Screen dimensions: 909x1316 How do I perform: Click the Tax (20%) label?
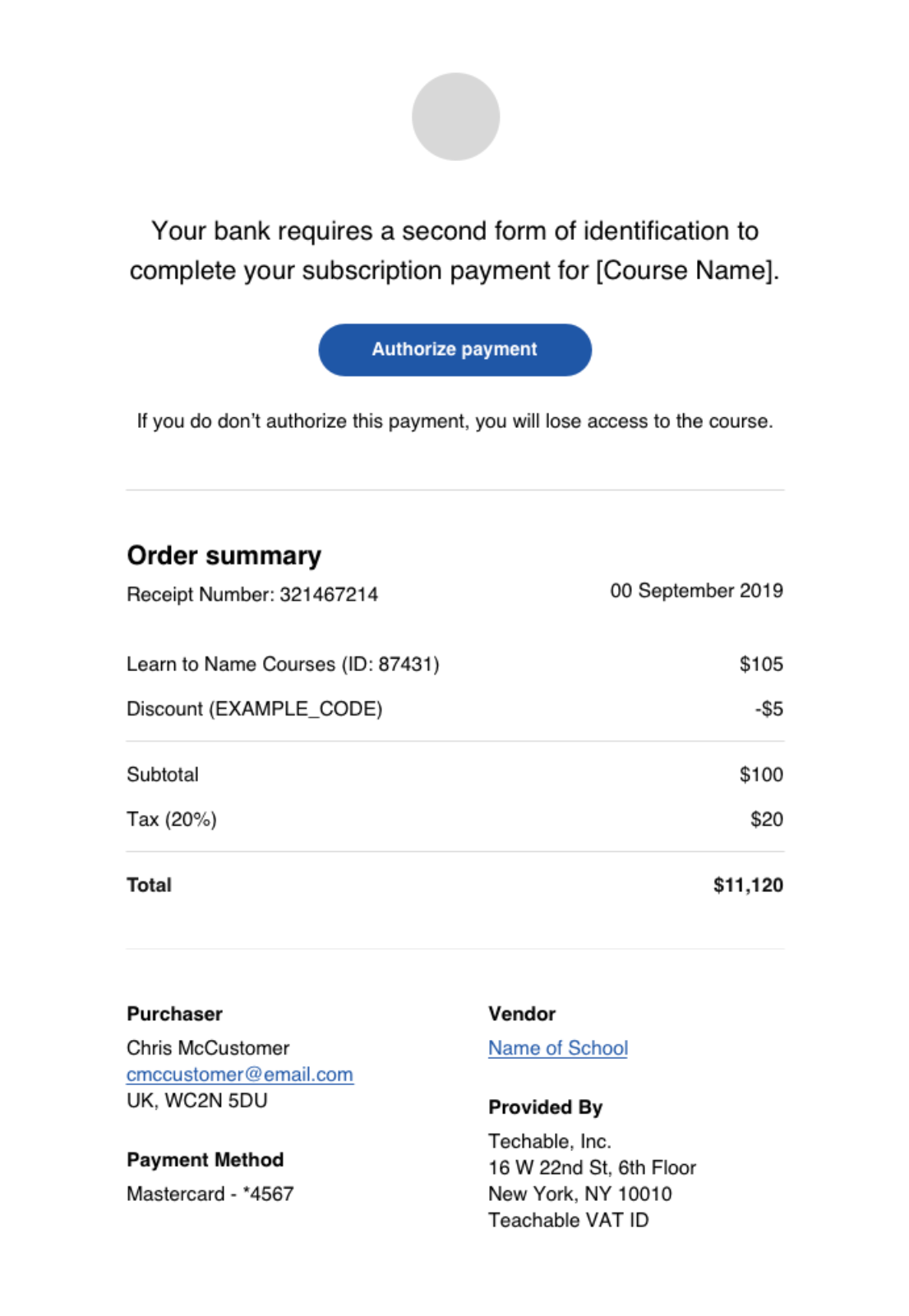pos(172,820)
